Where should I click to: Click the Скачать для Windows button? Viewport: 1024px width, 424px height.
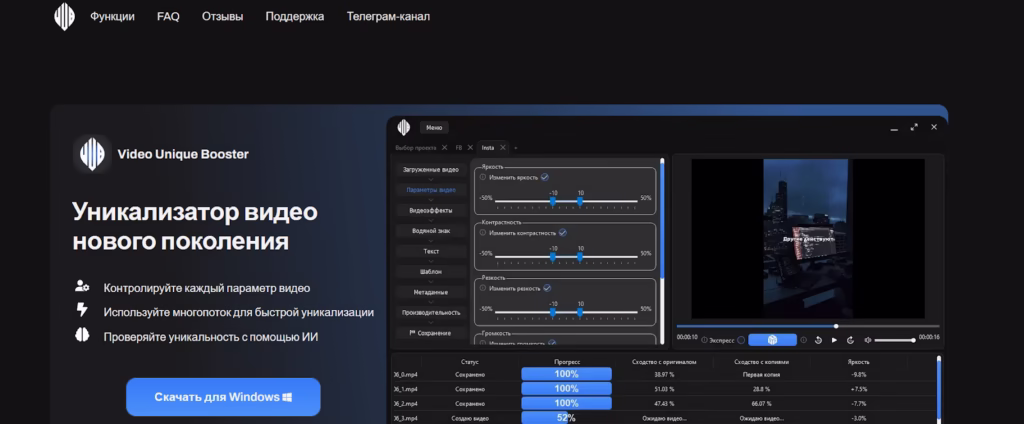pyautogui.click(x=223, y=397)
